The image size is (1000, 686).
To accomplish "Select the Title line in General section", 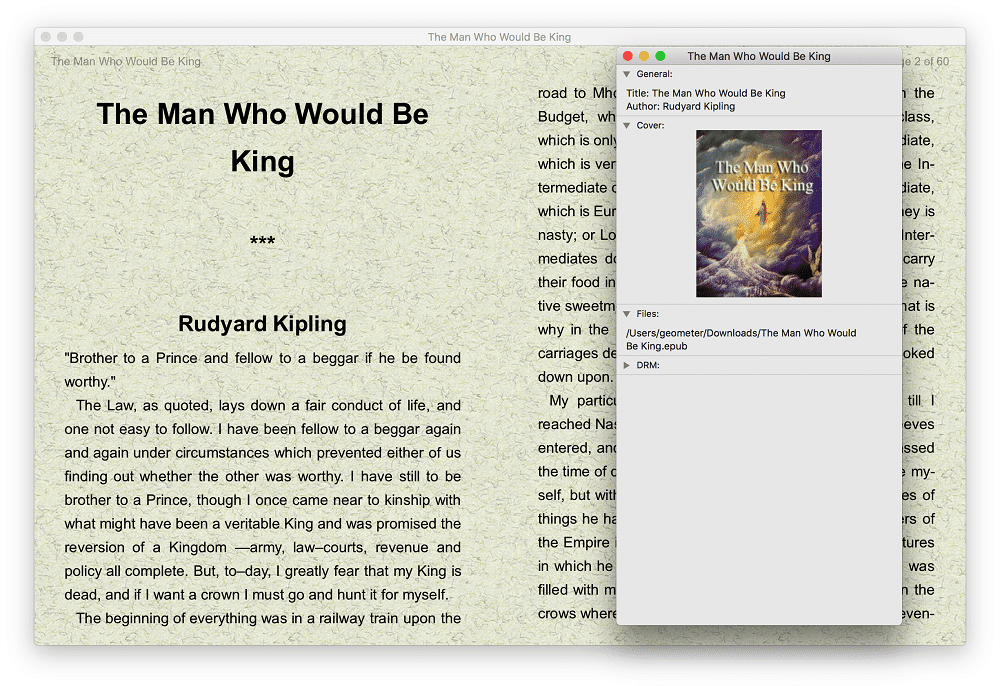I will [705, 93].
